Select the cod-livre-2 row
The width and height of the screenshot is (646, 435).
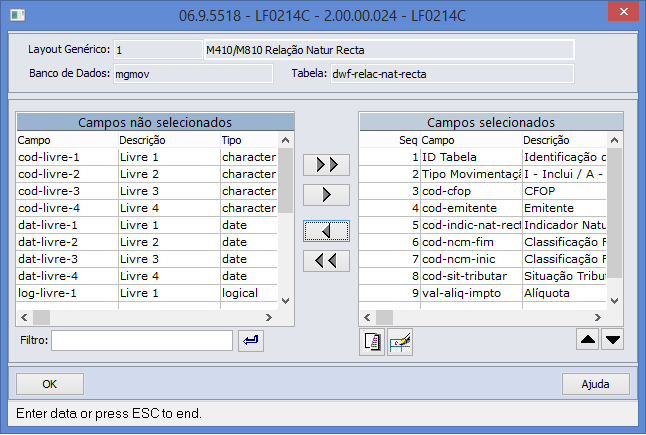coord(147,174)
